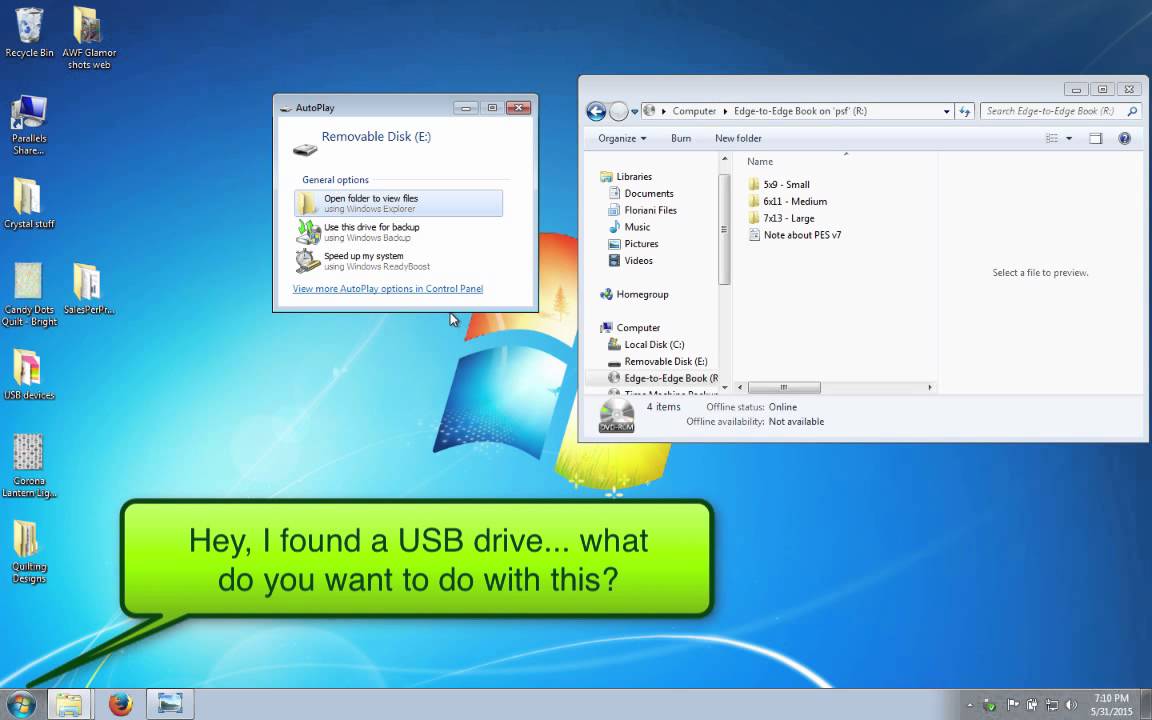Select the USB devices folder icon

pos(29,374)
